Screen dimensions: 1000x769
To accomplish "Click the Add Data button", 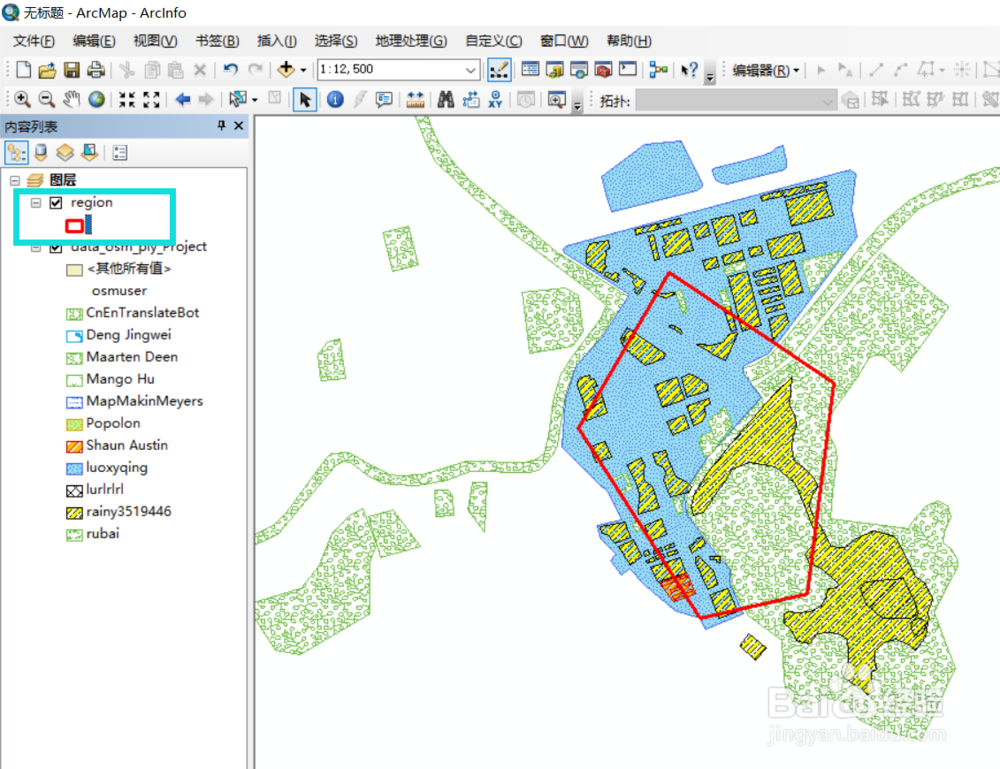I will pyautogui.click(x=286, y=70).
